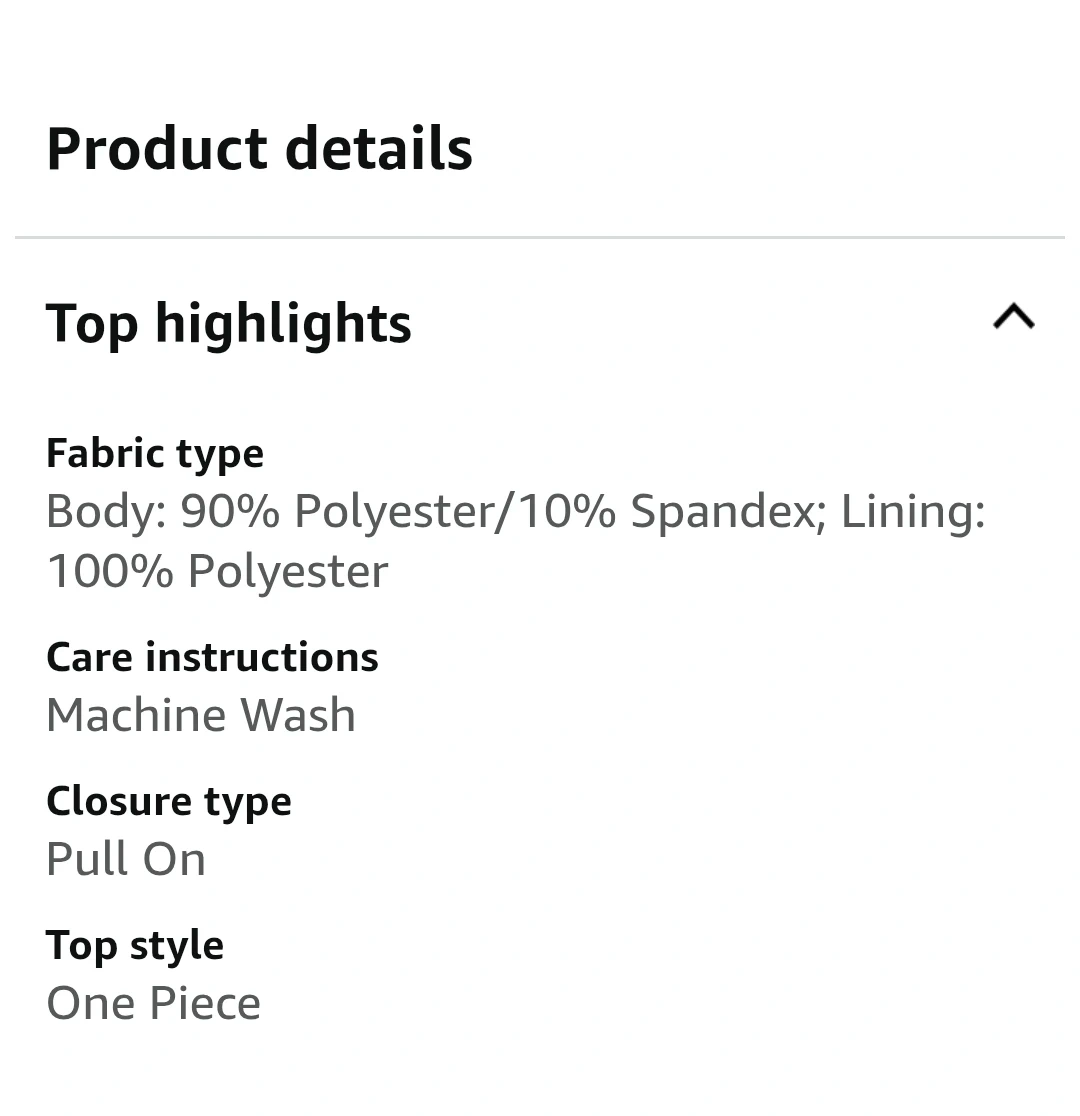Click the word highlights in the section title
The height and width of the screenshot is (1116, 1080).
283,323
